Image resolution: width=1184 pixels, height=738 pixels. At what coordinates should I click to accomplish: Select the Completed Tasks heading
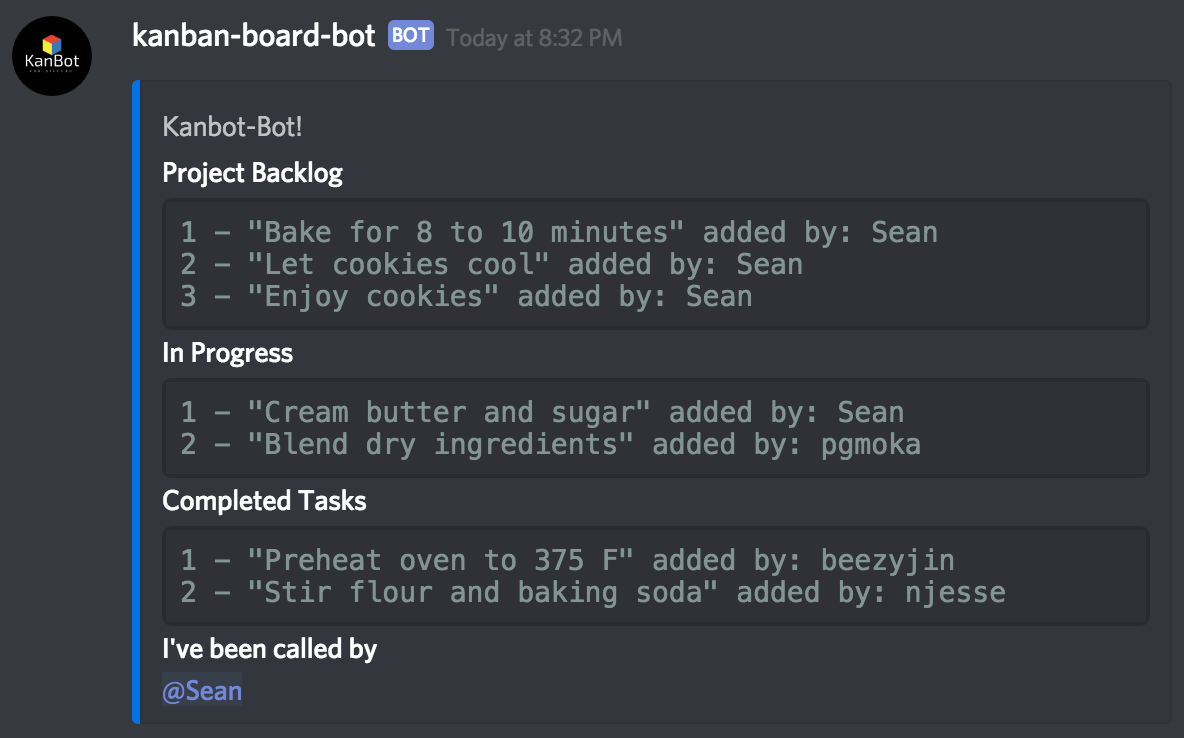pyautogui.click(x=264, y=501)
